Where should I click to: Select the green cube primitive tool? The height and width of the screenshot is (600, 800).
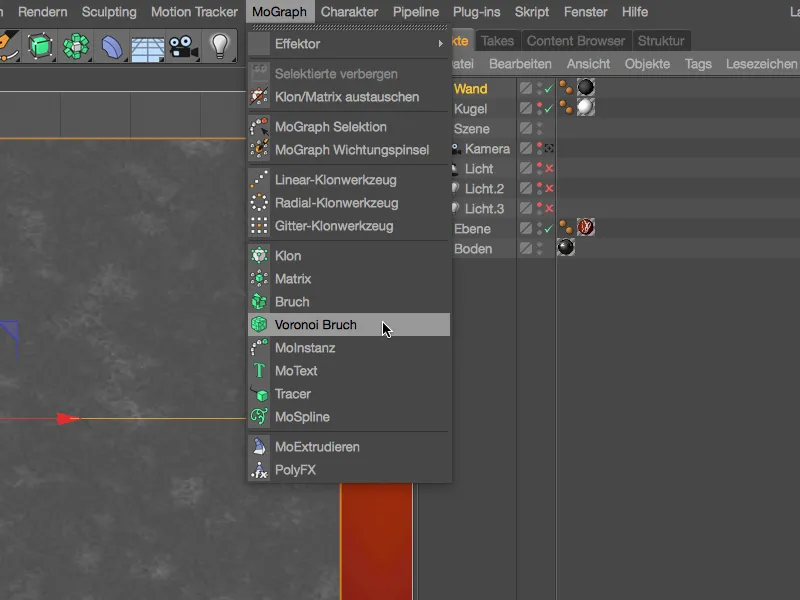40,46
